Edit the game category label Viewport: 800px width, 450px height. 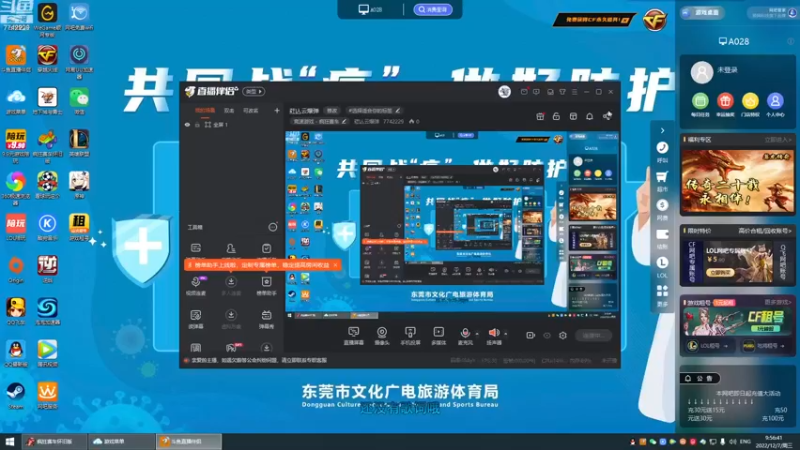pyautogui.click(x=320, y=121)
